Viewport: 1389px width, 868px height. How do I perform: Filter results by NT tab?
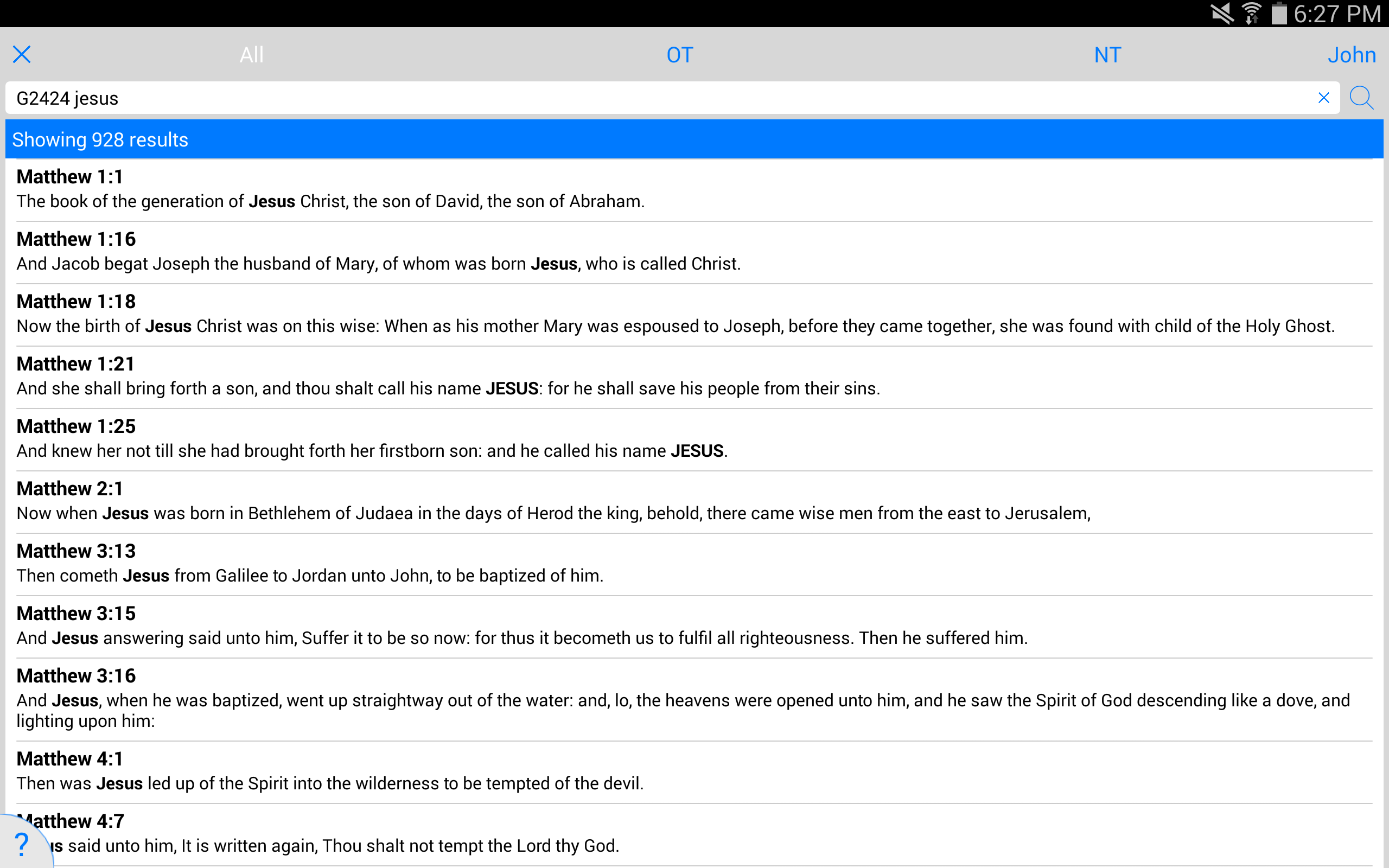point(1107,55)
